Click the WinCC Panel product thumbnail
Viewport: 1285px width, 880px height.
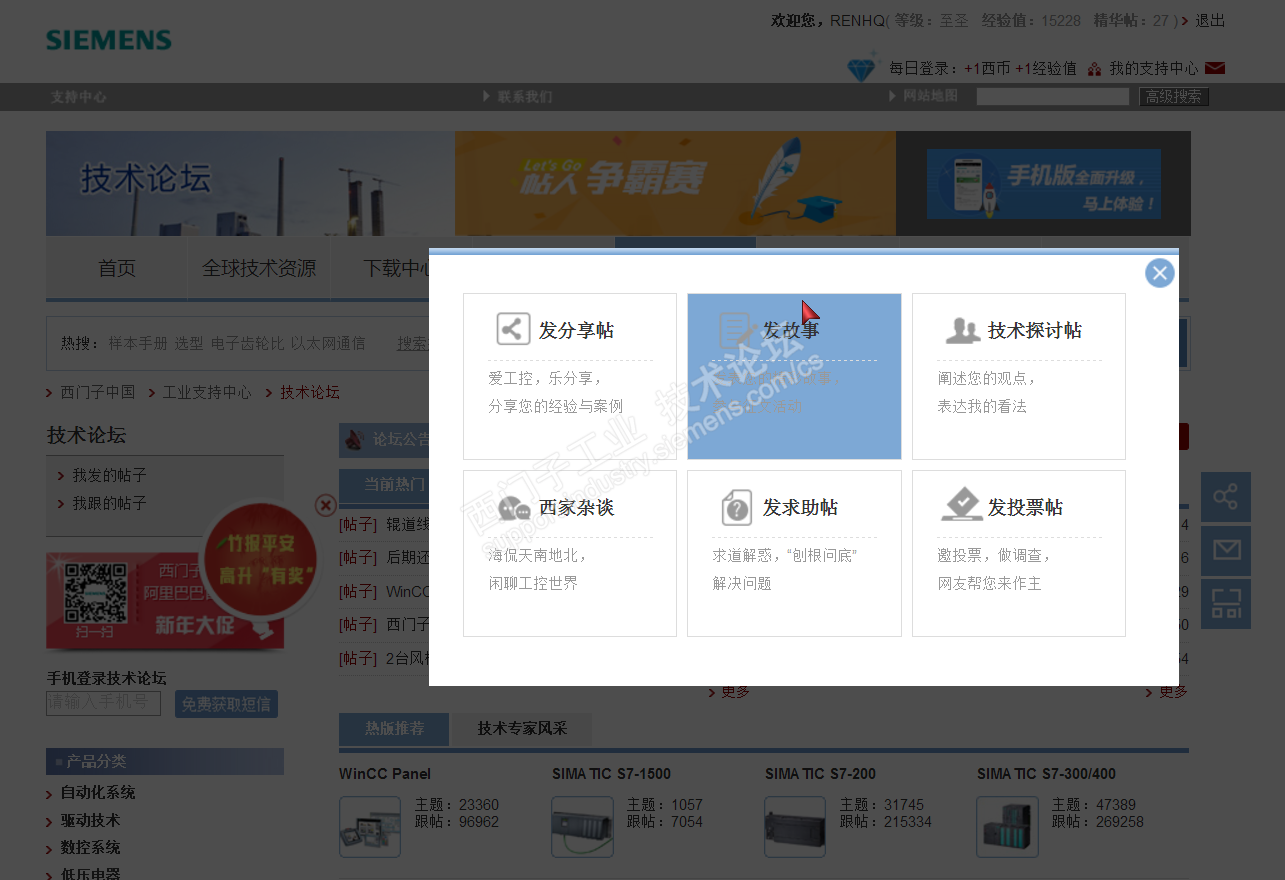pos(370,827)
